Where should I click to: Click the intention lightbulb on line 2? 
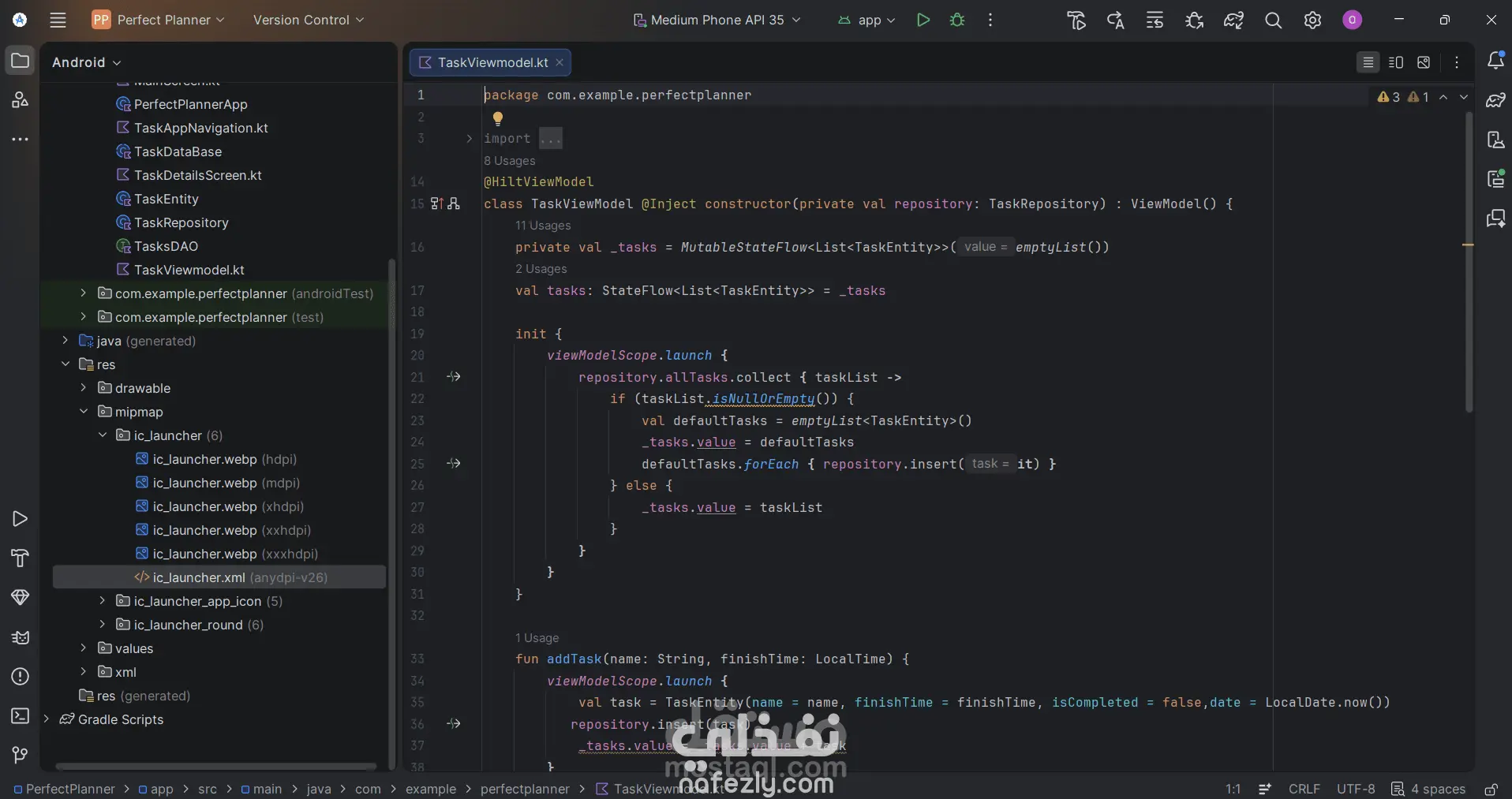(498, 118)
